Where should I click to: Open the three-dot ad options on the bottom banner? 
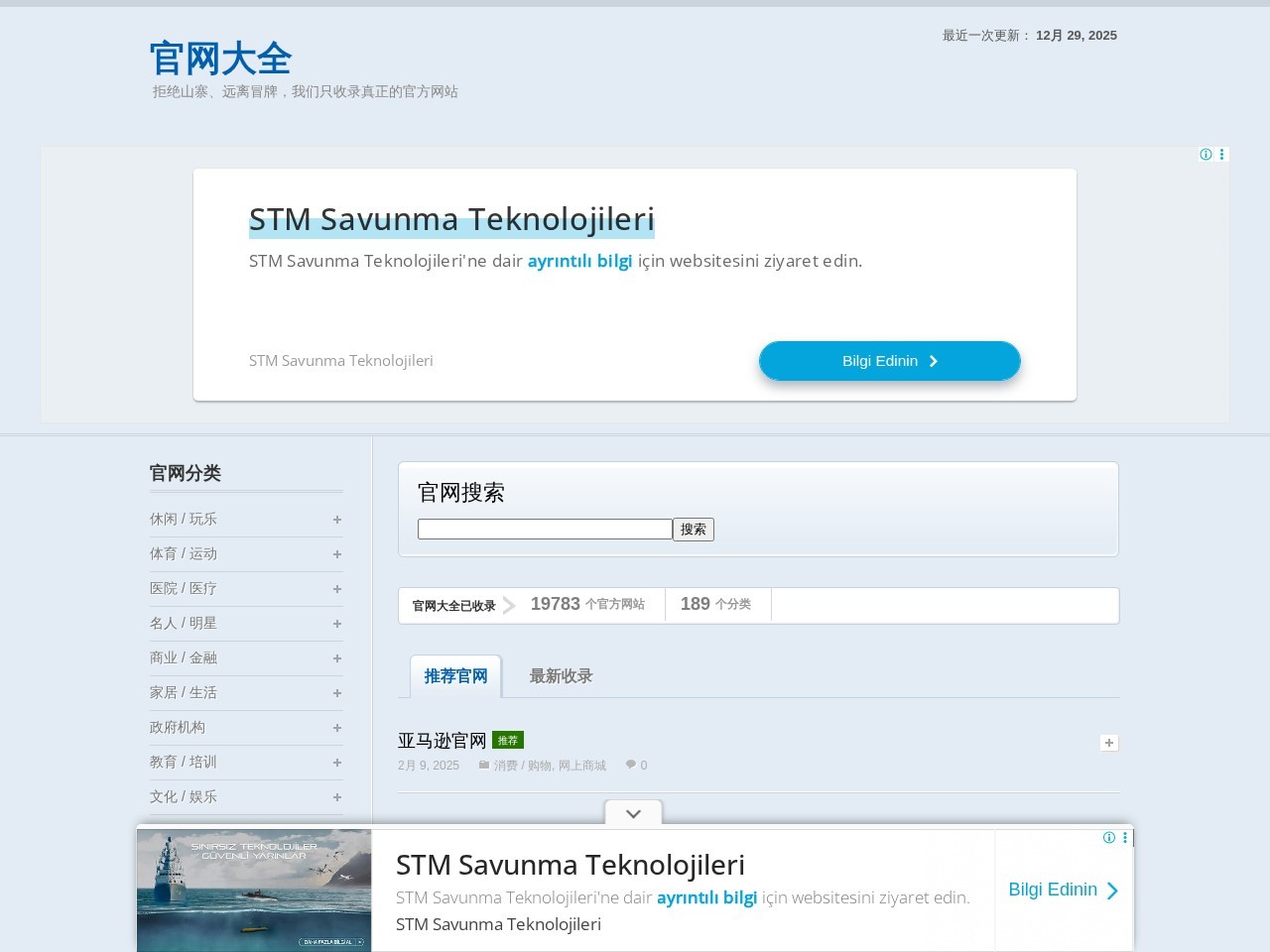[1125, 838]
